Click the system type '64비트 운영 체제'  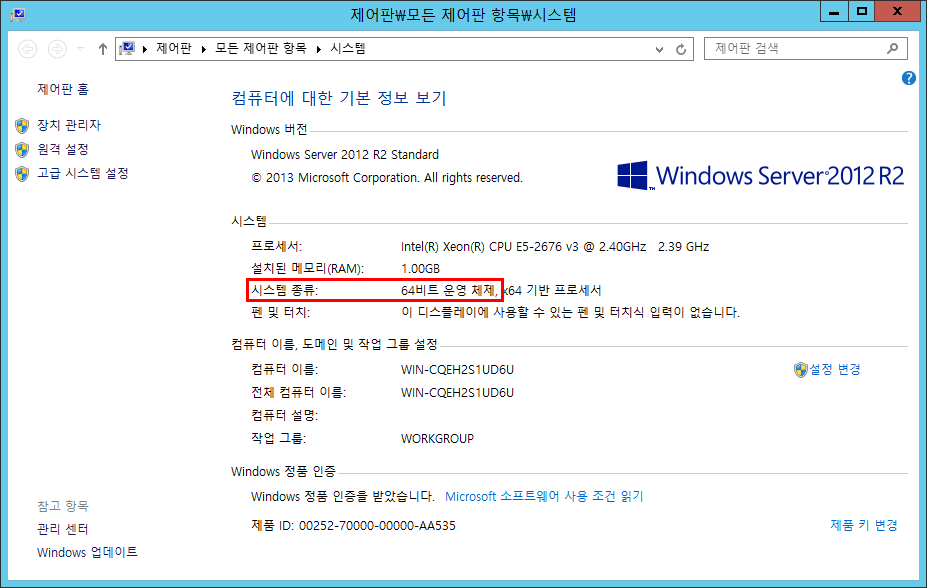[449, 291]
